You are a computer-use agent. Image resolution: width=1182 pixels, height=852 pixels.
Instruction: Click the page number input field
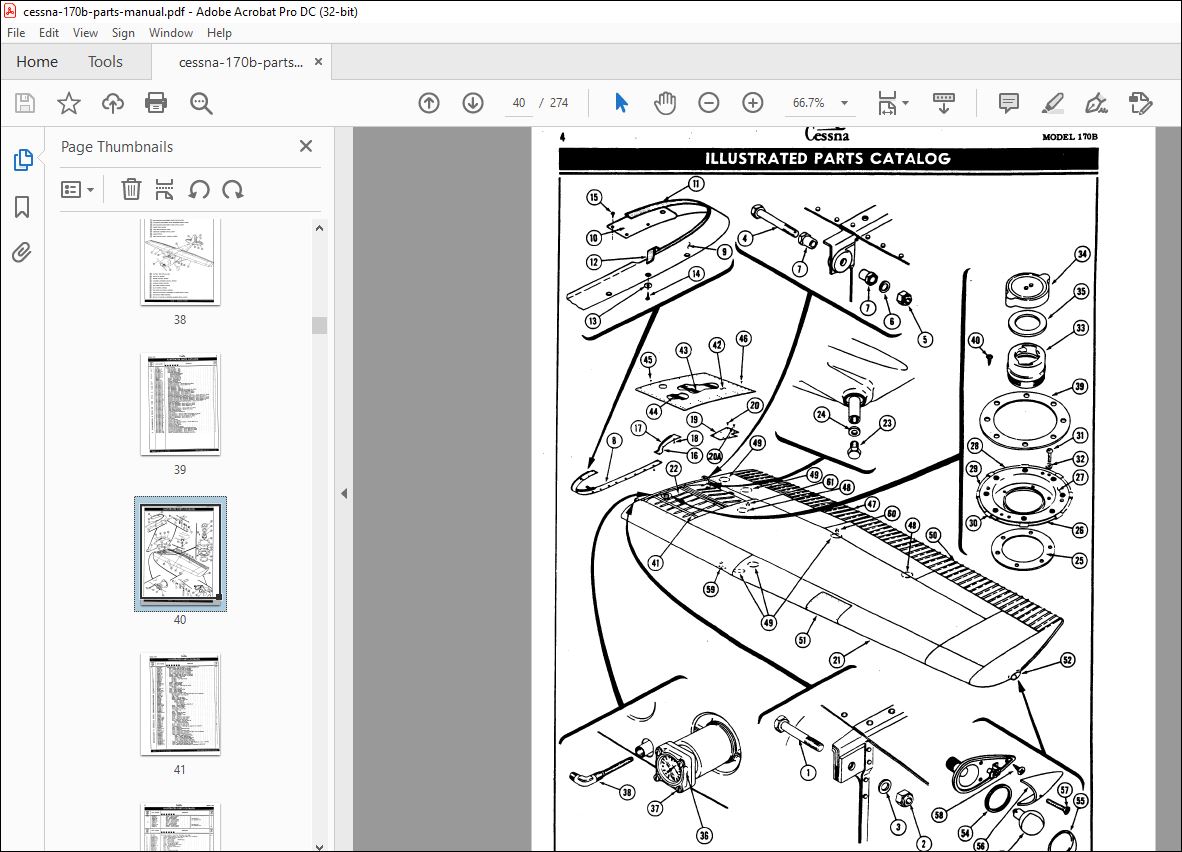point(519,103)
